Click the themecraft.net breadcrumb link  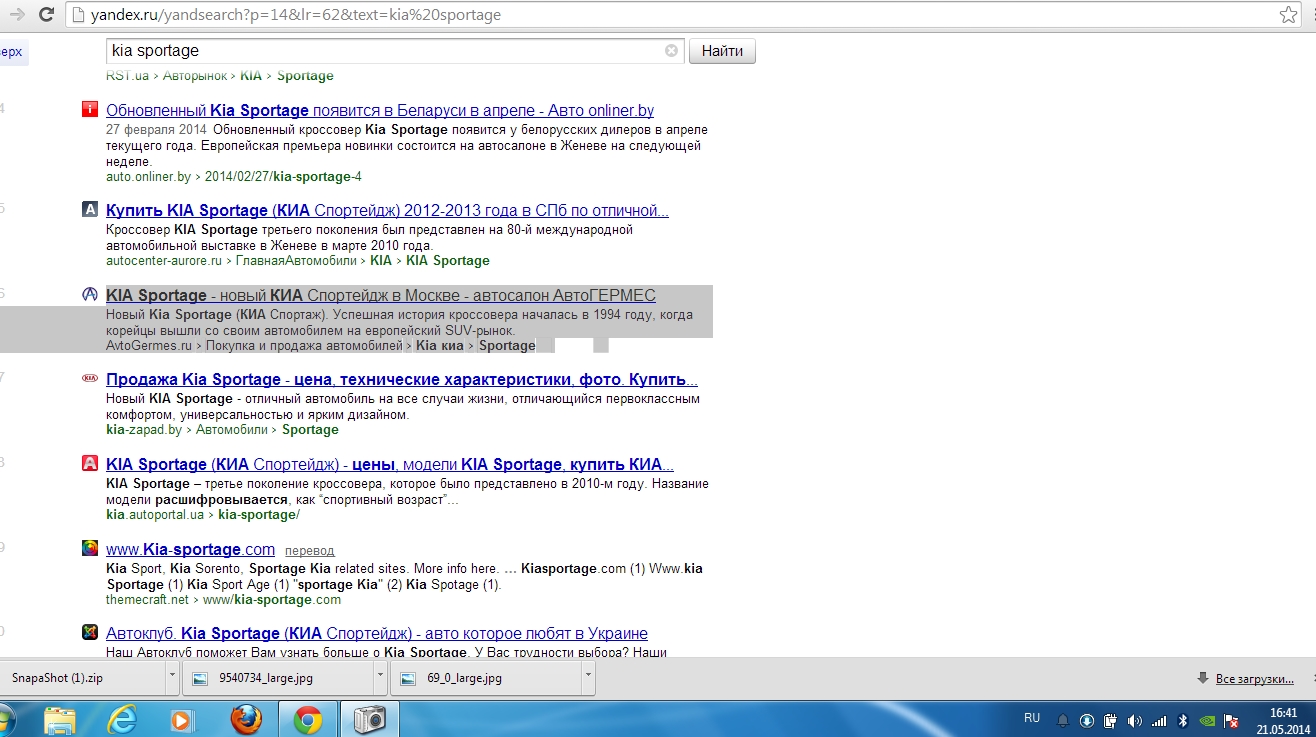pos(147,600)
